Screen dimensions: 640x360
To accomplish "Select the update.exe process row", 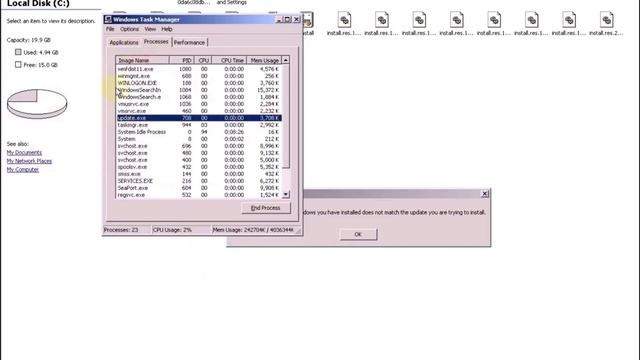I will click(198, 118).
